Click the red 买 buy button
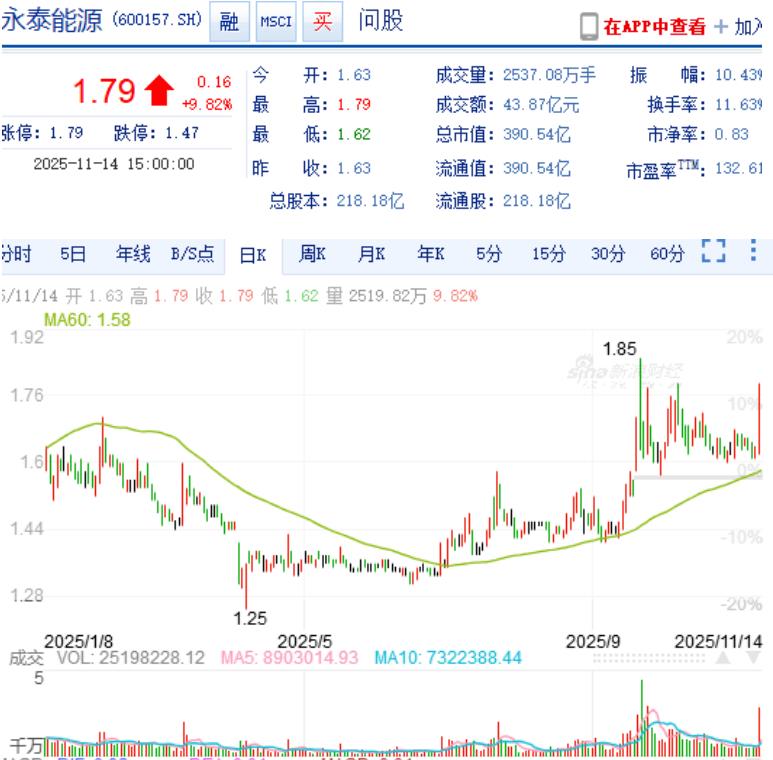Screen dimensions: 773x760 click(322, 22)
